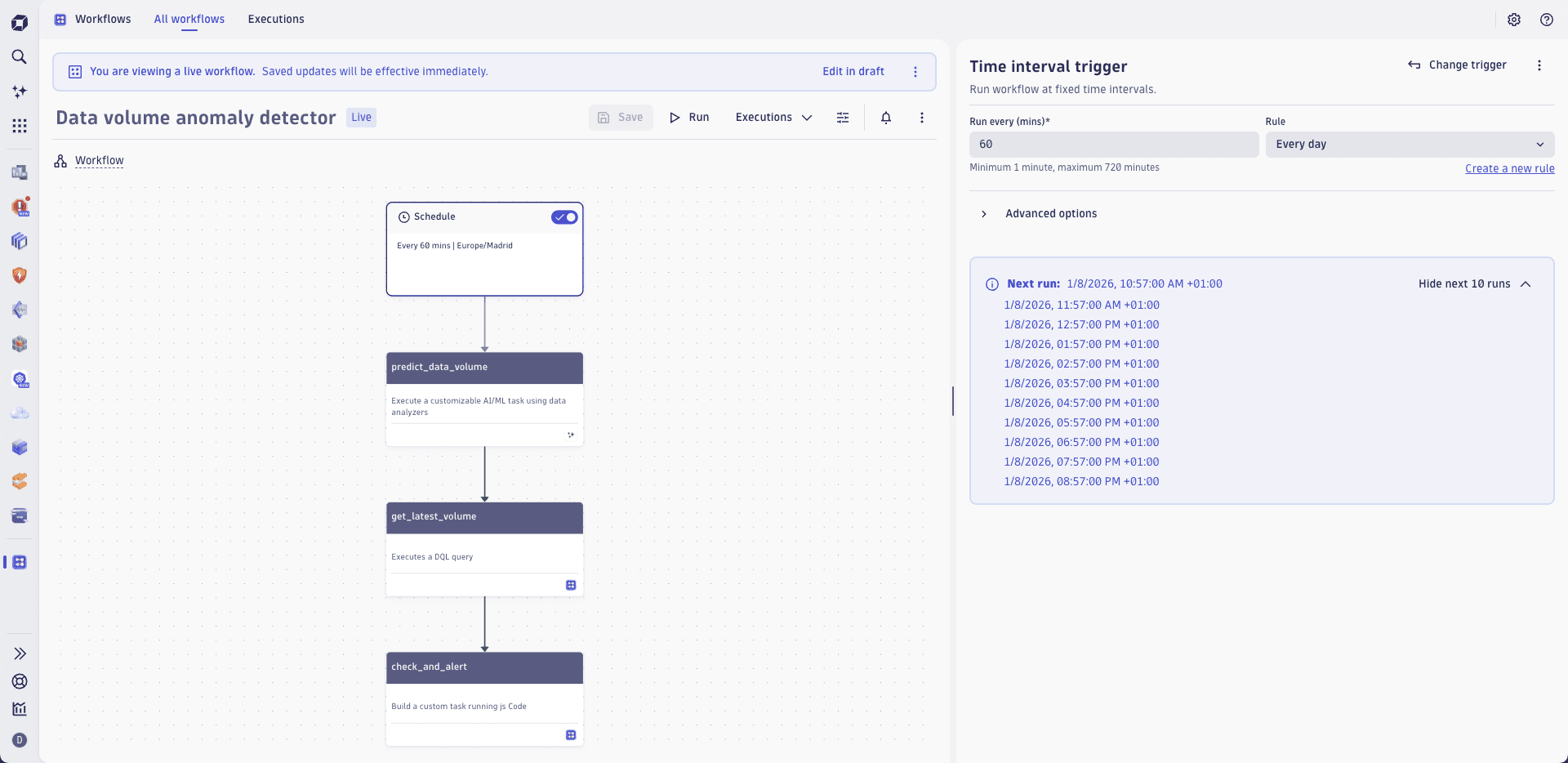Select the Davis CoPilot sparkles icon
Screen dimensions: 1568x763
click(x=20, y=91)
